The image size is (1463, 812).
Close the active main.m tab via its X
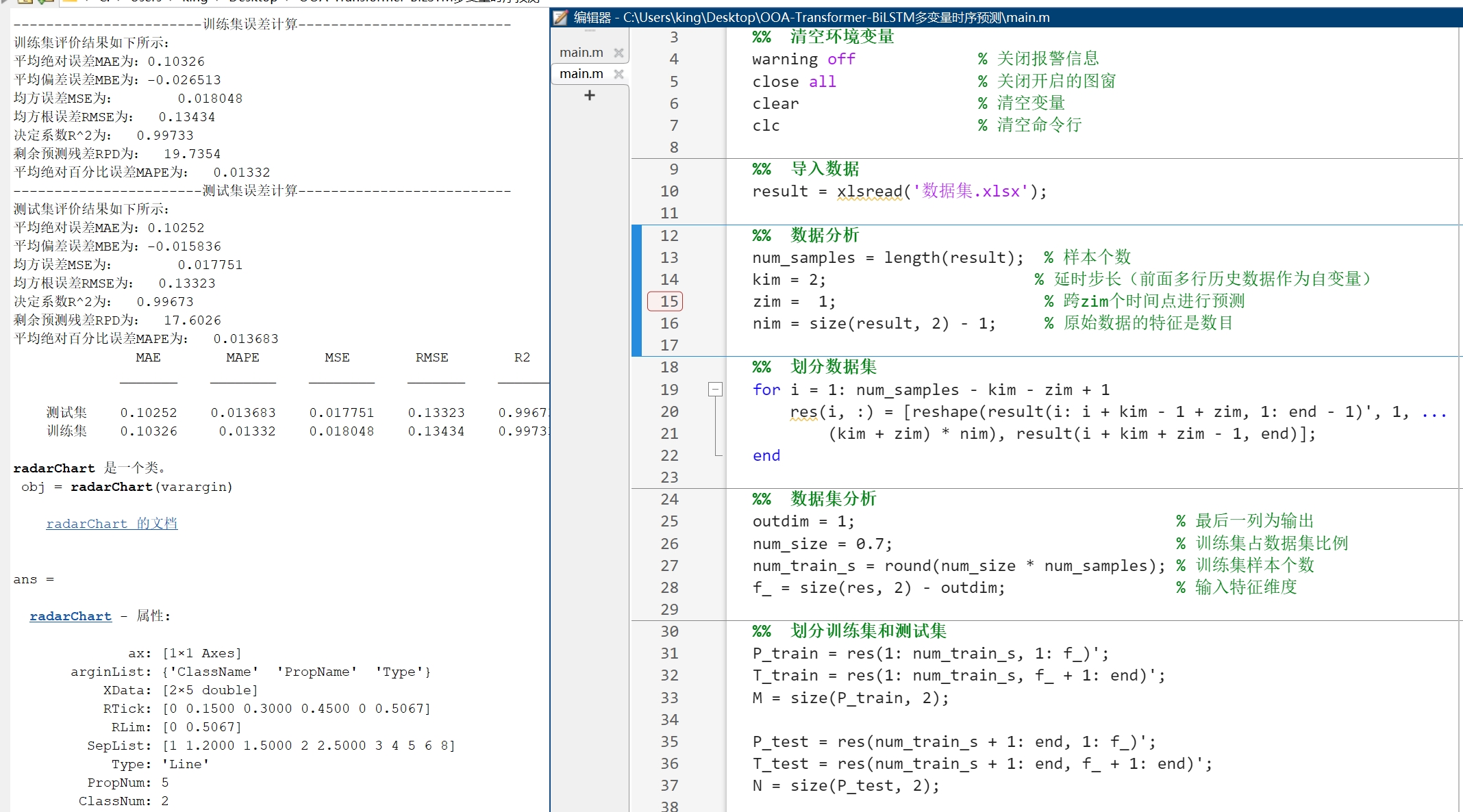618,74
